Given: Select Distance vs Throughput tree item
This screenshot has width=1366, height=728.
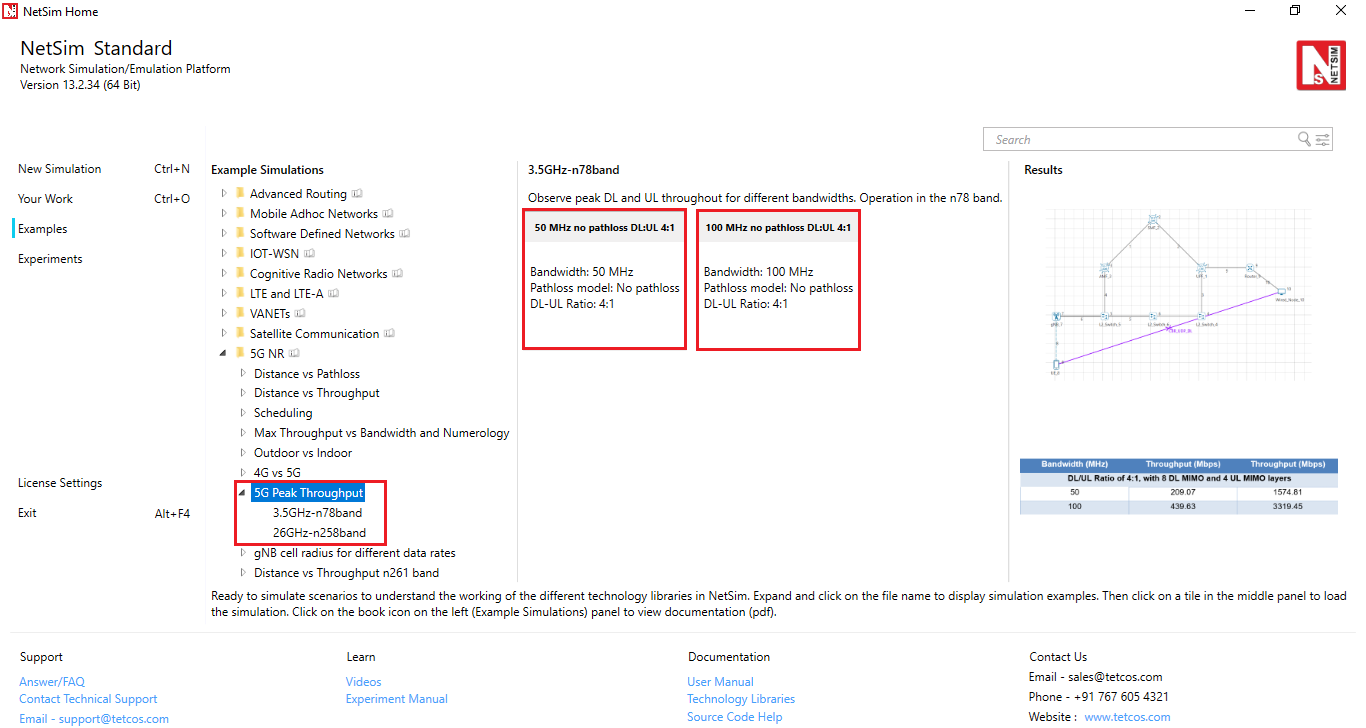Looking at the screenshot, I should click(x=316, y=393).
